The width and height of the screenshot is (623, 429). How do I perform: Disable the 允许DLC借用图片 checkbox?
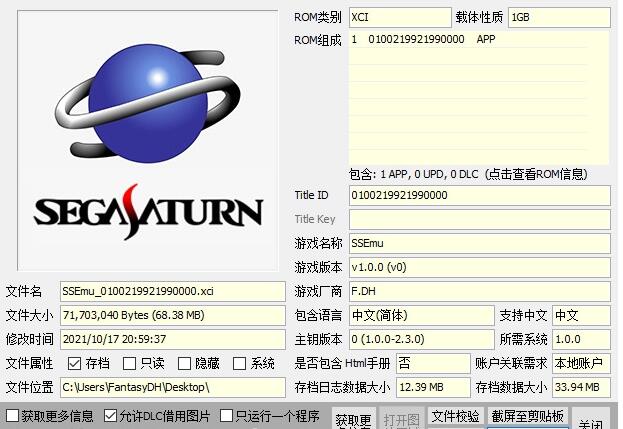pyautogui.click(x=110, y=416)
